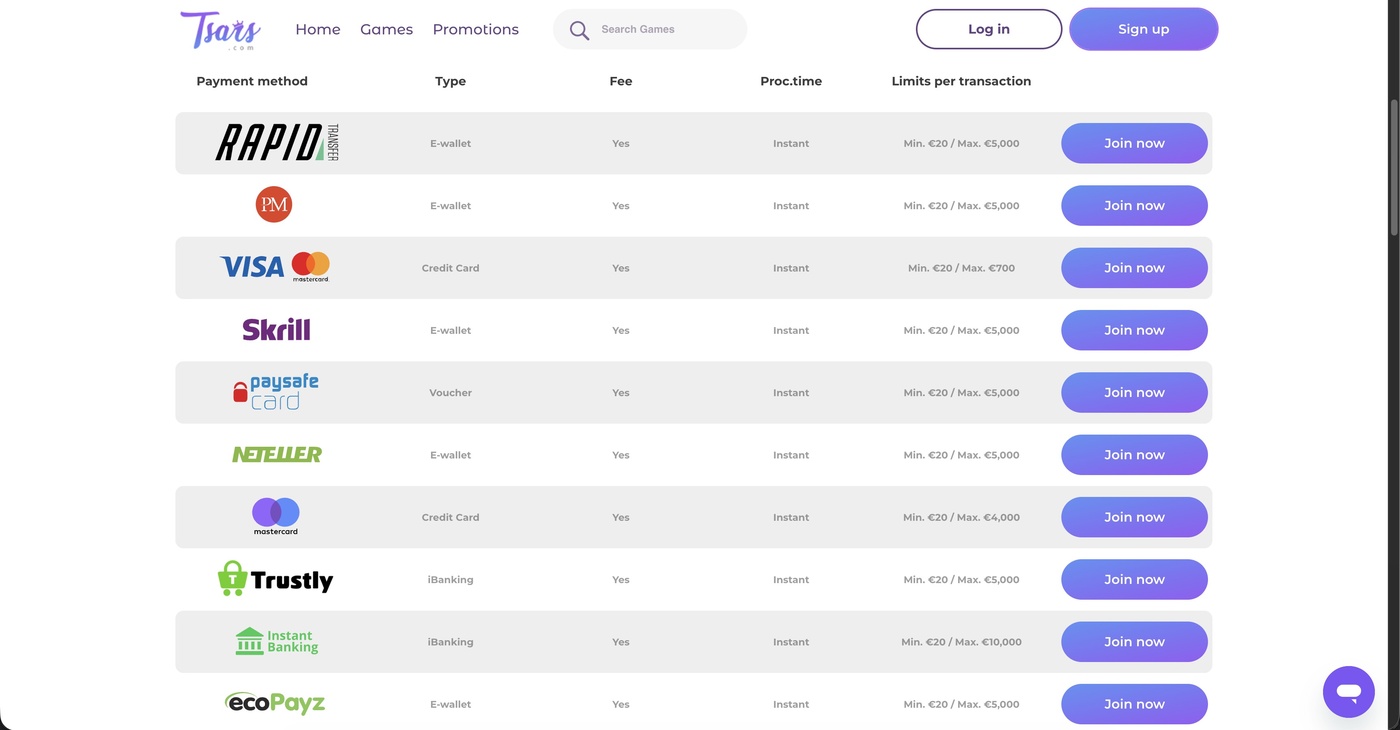Viewport: 1400px width, 730px height.
Task: Click the 'Fee' column header
Action: click(621, 81)
